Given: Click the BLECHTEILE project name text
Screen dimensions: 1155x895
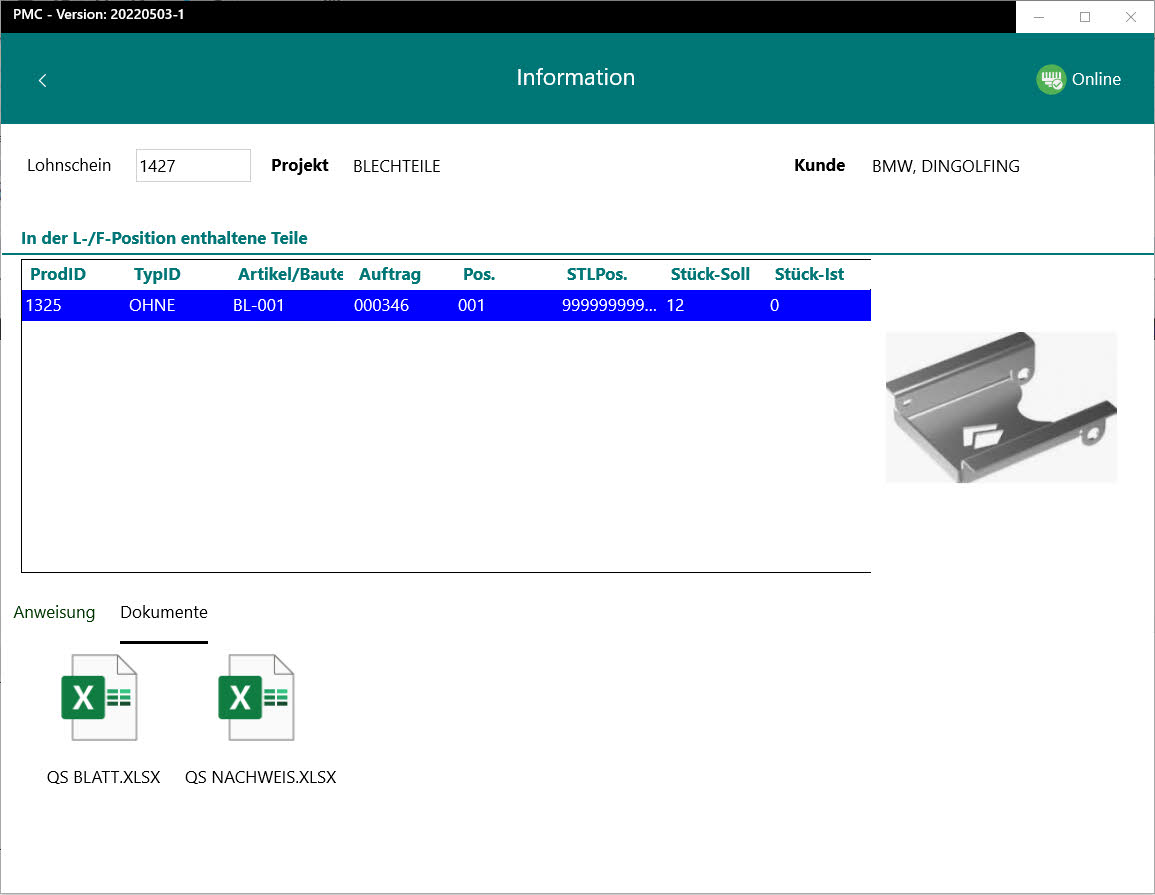Looking at the screenshot, I should pyautogui.click(x=396, y=166).
